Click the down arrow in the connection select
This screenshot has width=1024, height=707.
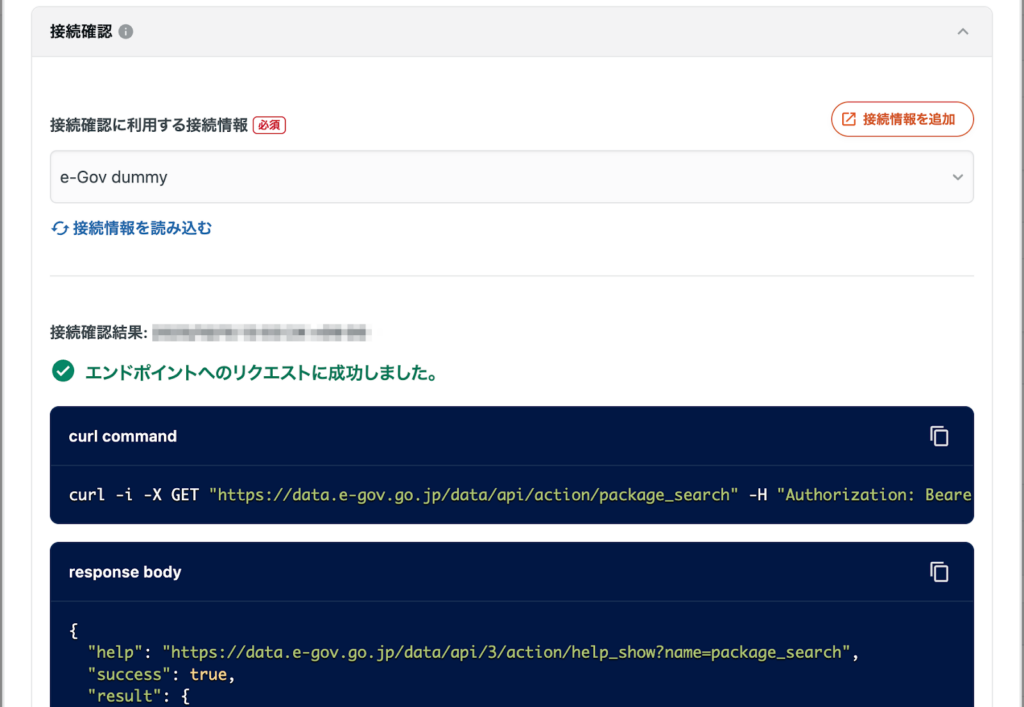tap(957, 177)
